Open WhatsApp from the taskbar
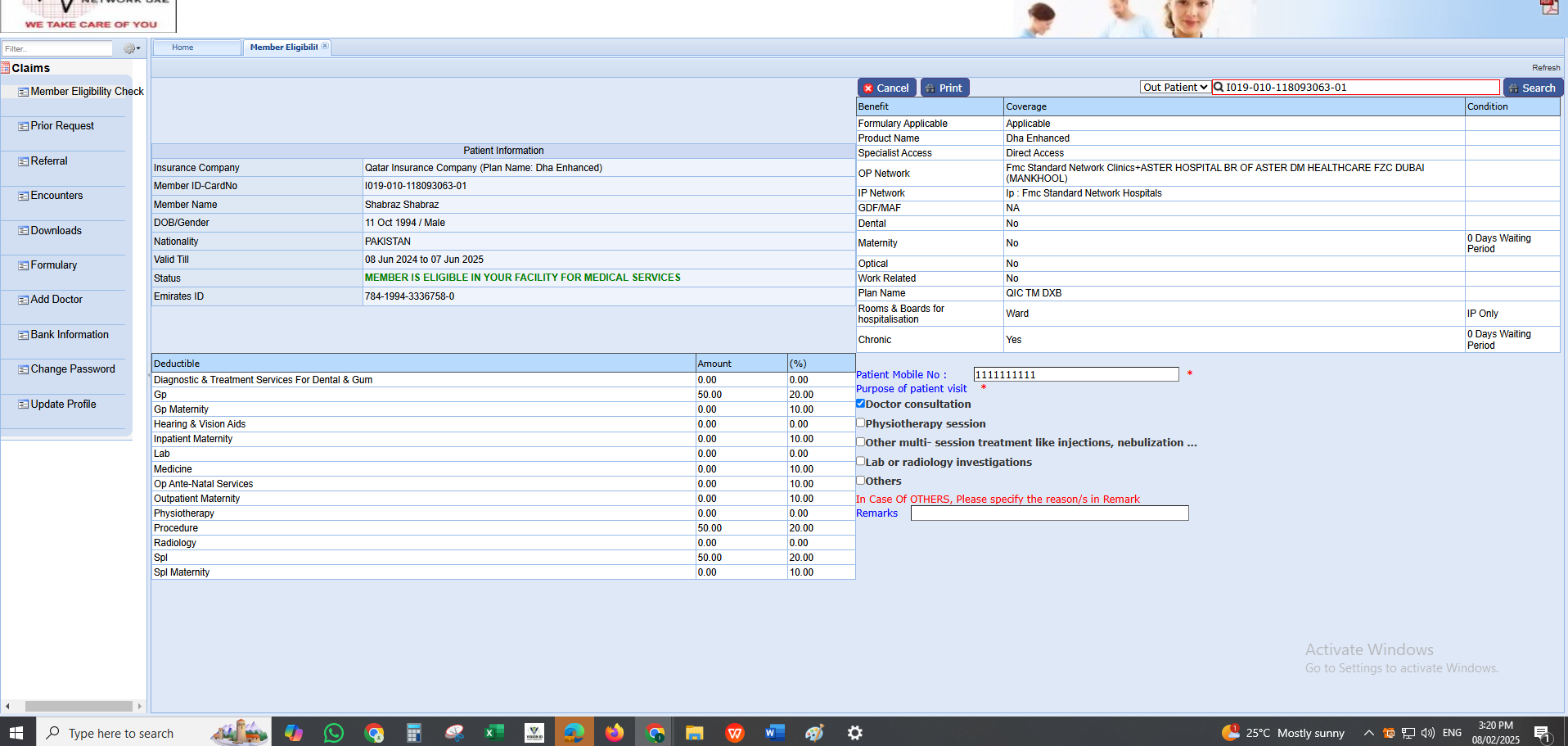This screenshot has width=1568, height=746. point(334,733)
